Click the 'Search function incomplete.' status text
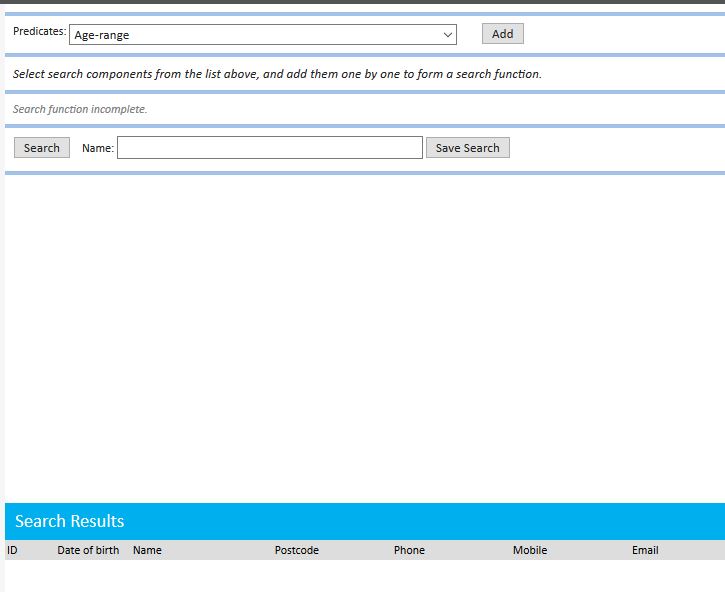The width and height of the screenshot is (725, 592). point(80,109)
